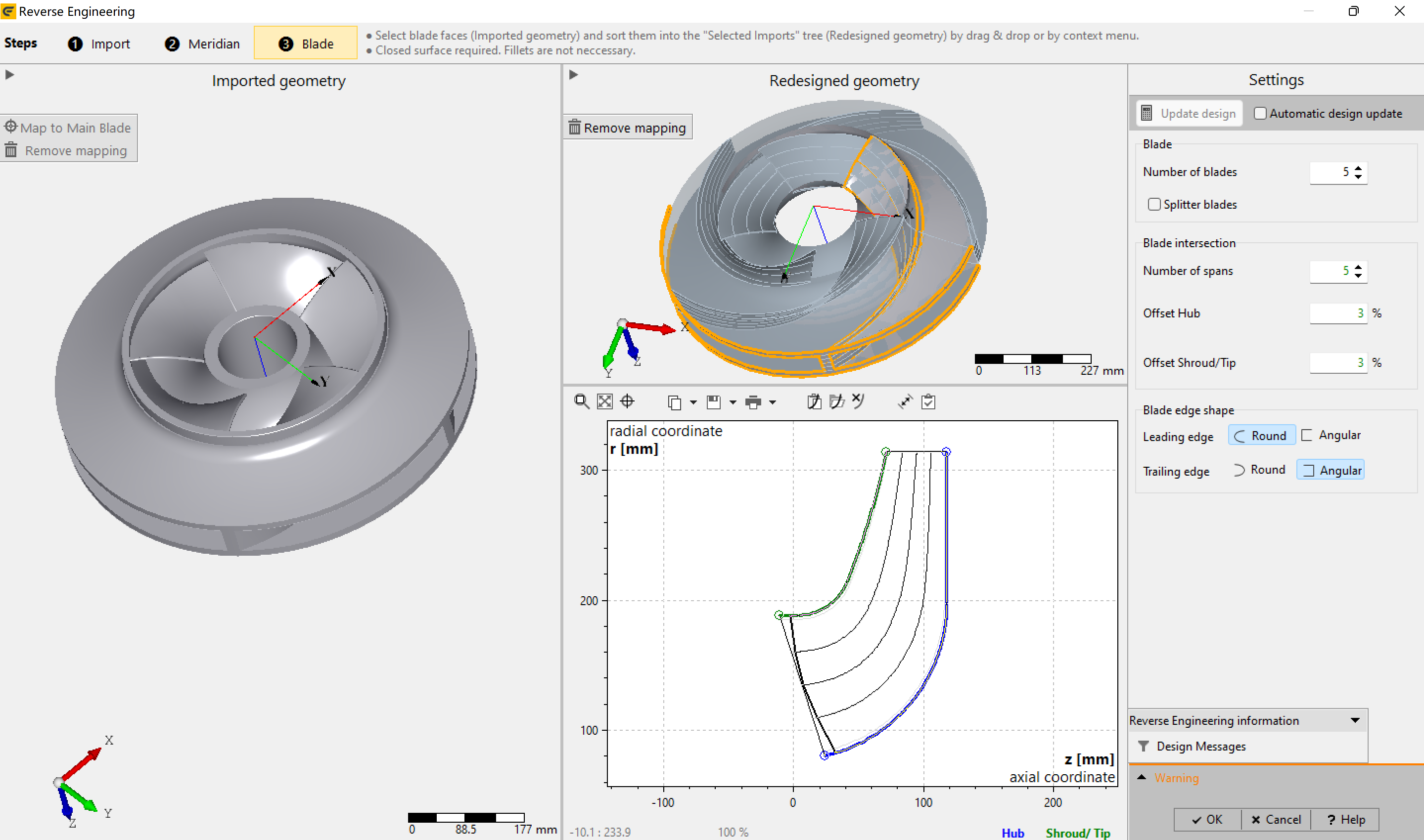Go to the Meridian step
The height and width of the screenshot is (840, 1424).
[x=202, y=44]
